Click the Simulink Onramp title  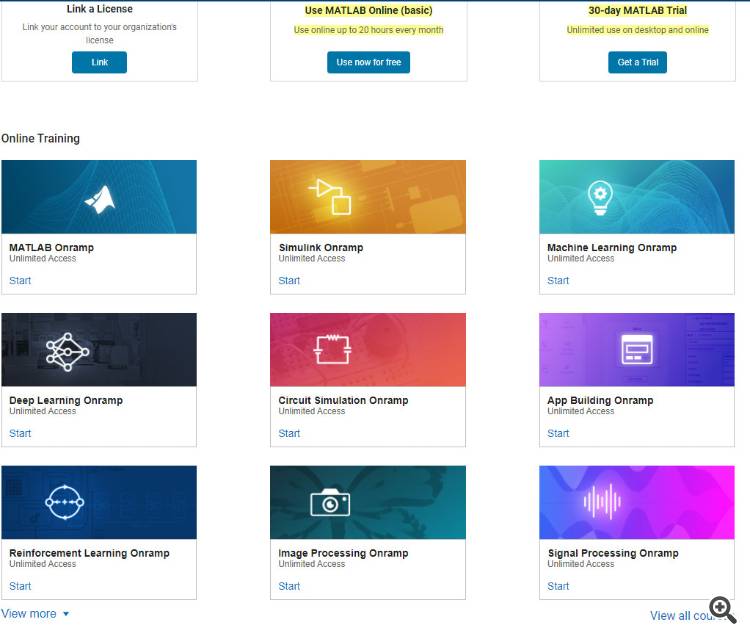[x=321, y=247]
